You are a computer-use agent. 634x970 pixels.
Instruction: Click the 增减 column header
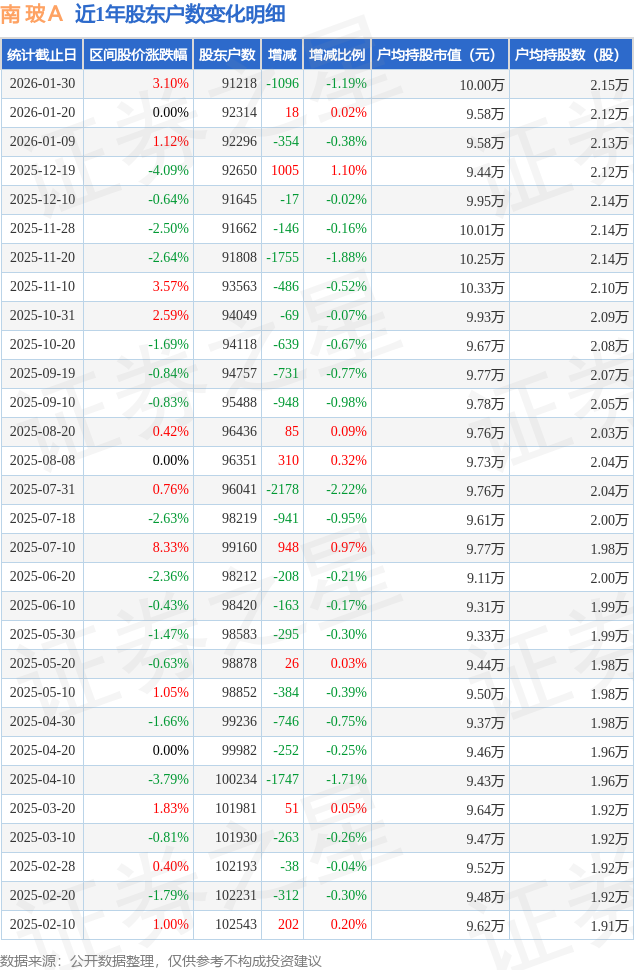[282, 55]
